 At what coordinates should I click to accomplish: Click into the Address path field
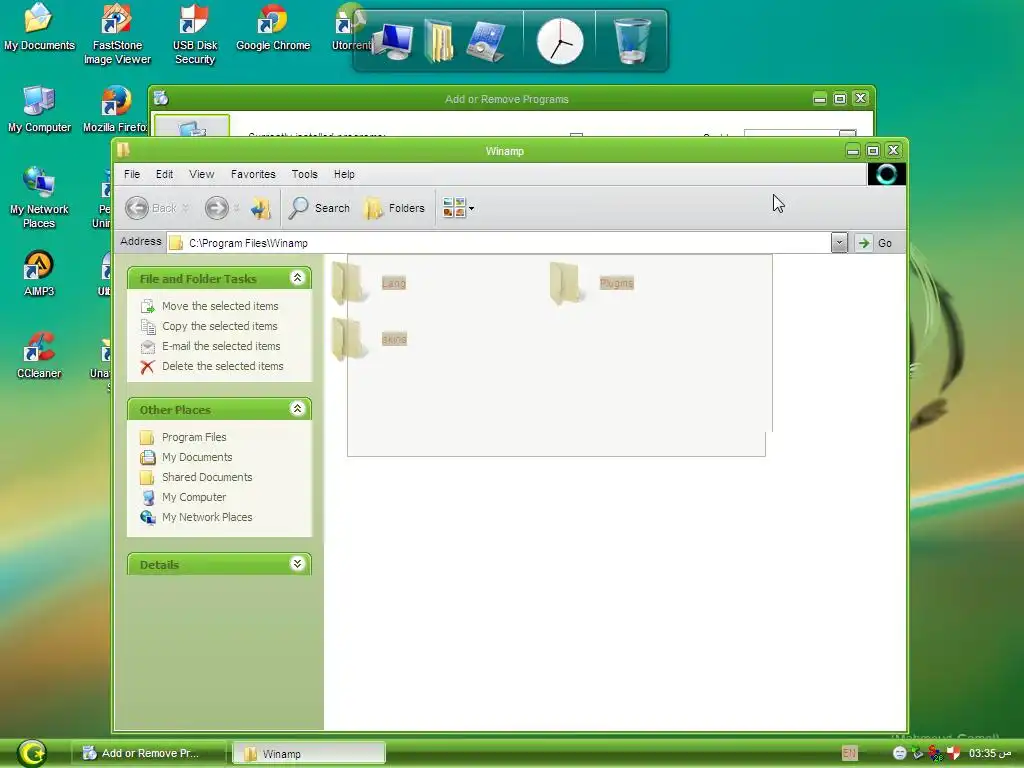[x=499, y=243]
